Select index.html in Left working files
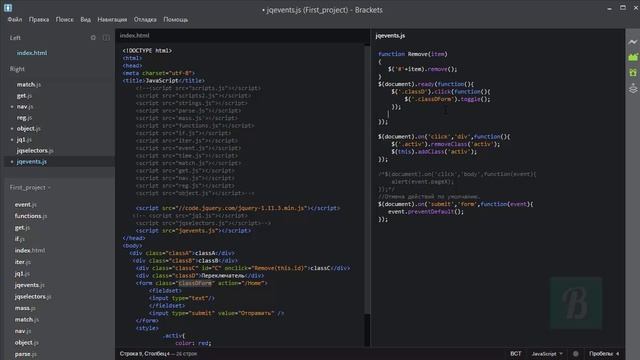The image size is (640, 360). (32, 53)
